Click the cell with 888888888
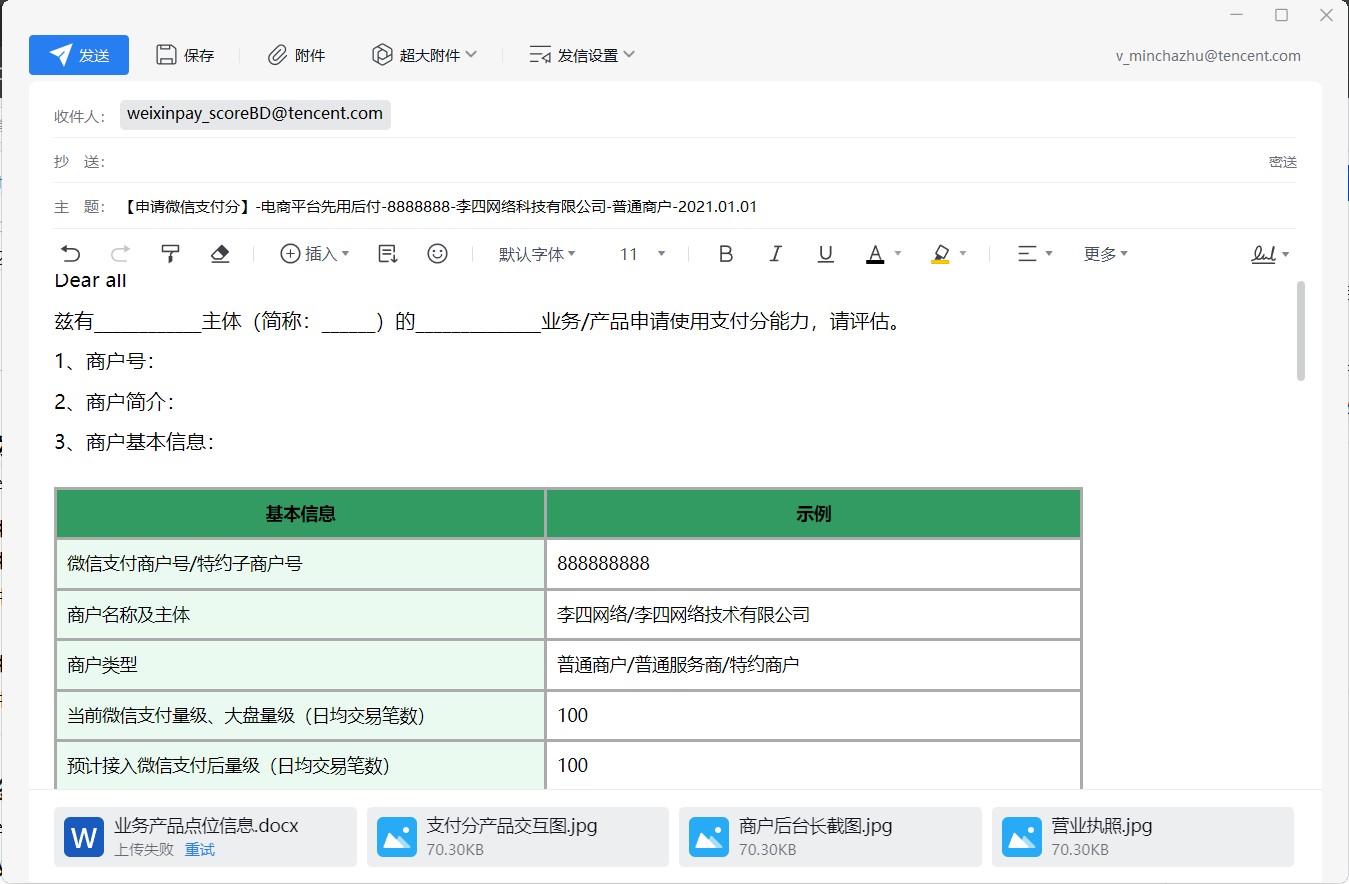1349x884 pixels. point(814,564)
